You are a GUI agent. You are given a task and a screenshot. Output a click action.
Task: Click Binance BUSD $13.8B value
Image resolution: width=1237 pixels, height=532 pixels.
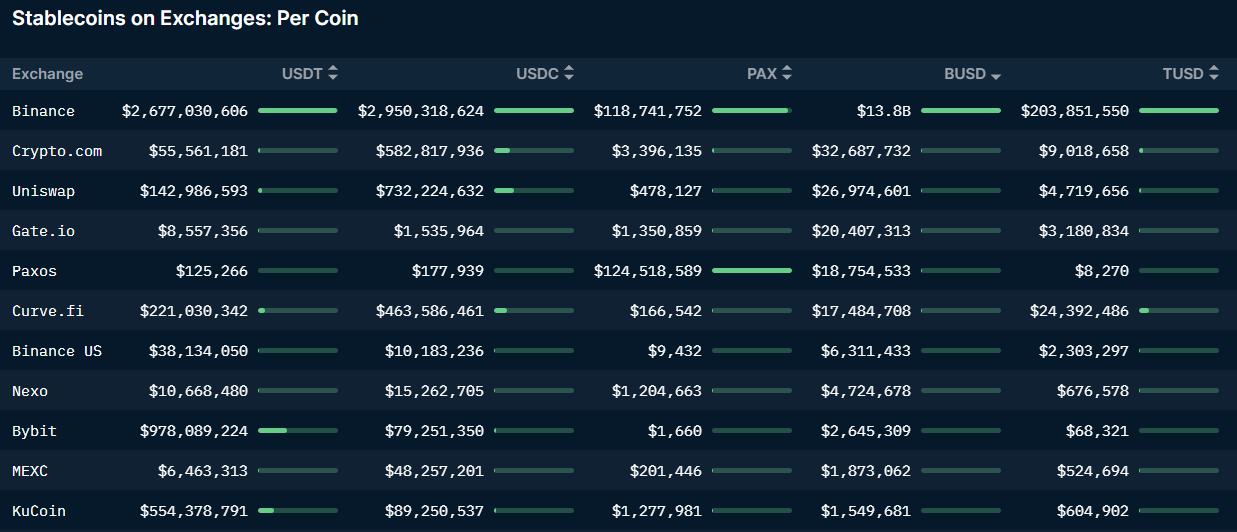click(883, 111)
